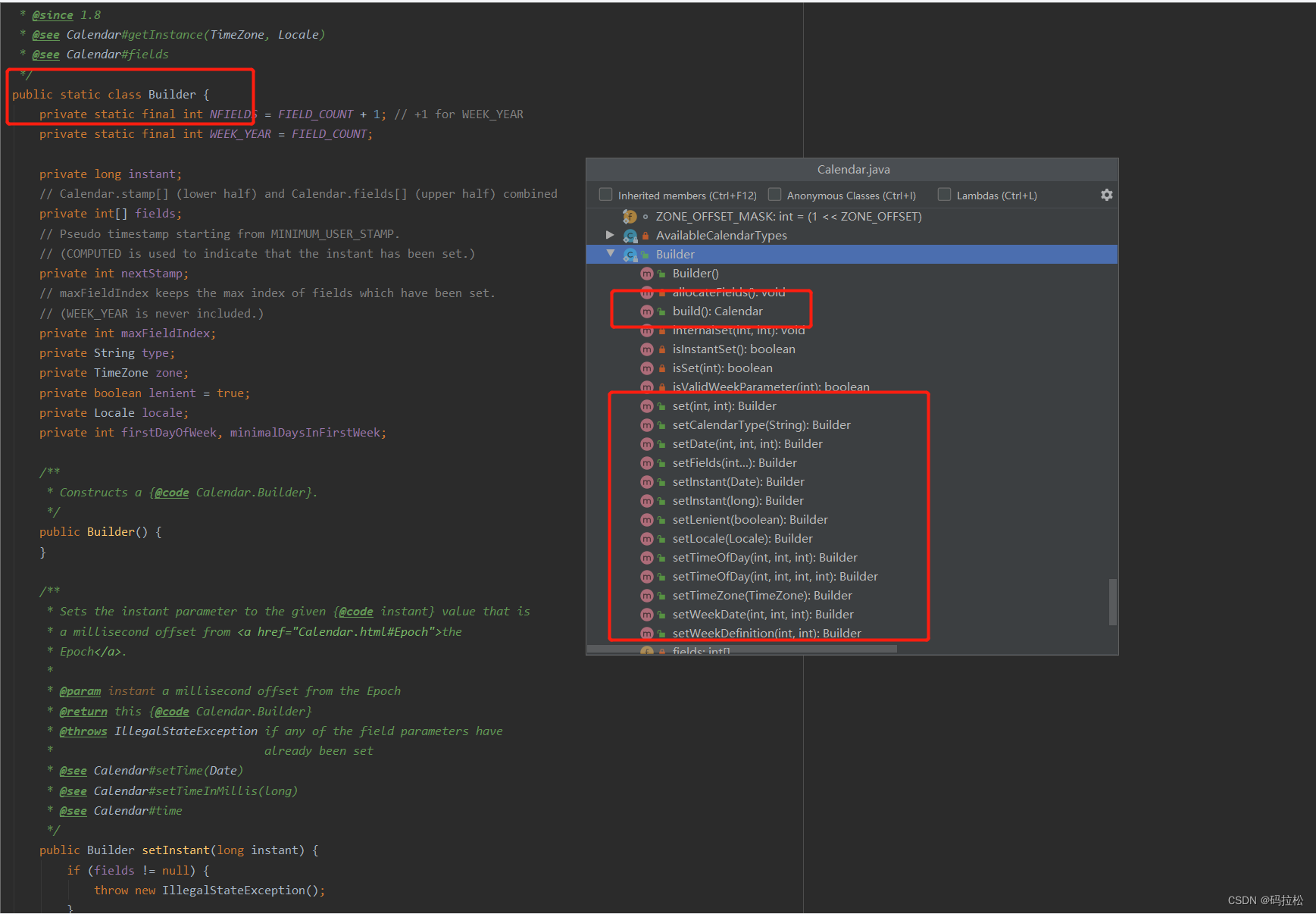Click method icon beside isInstantSet()

(x=646, y=349)
